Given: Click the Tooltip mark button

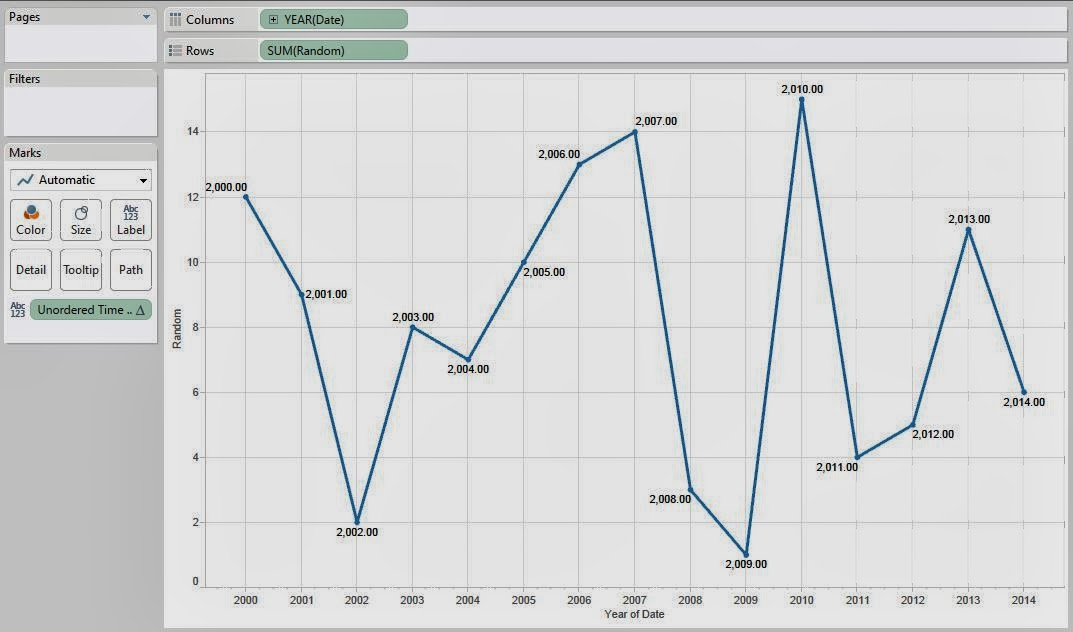Looking at the screenshot, I should pyautogui.click(x=80, y=269).
